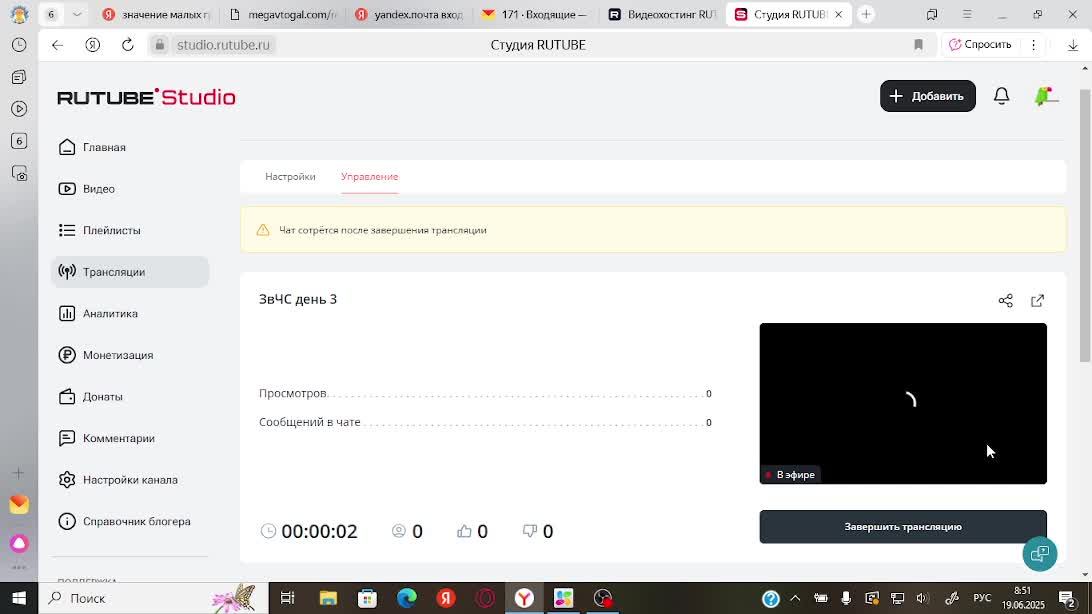Open the mail icon in the browser sidebar
The width and height of the screenshot is (1092, 614).
point(19,504)
